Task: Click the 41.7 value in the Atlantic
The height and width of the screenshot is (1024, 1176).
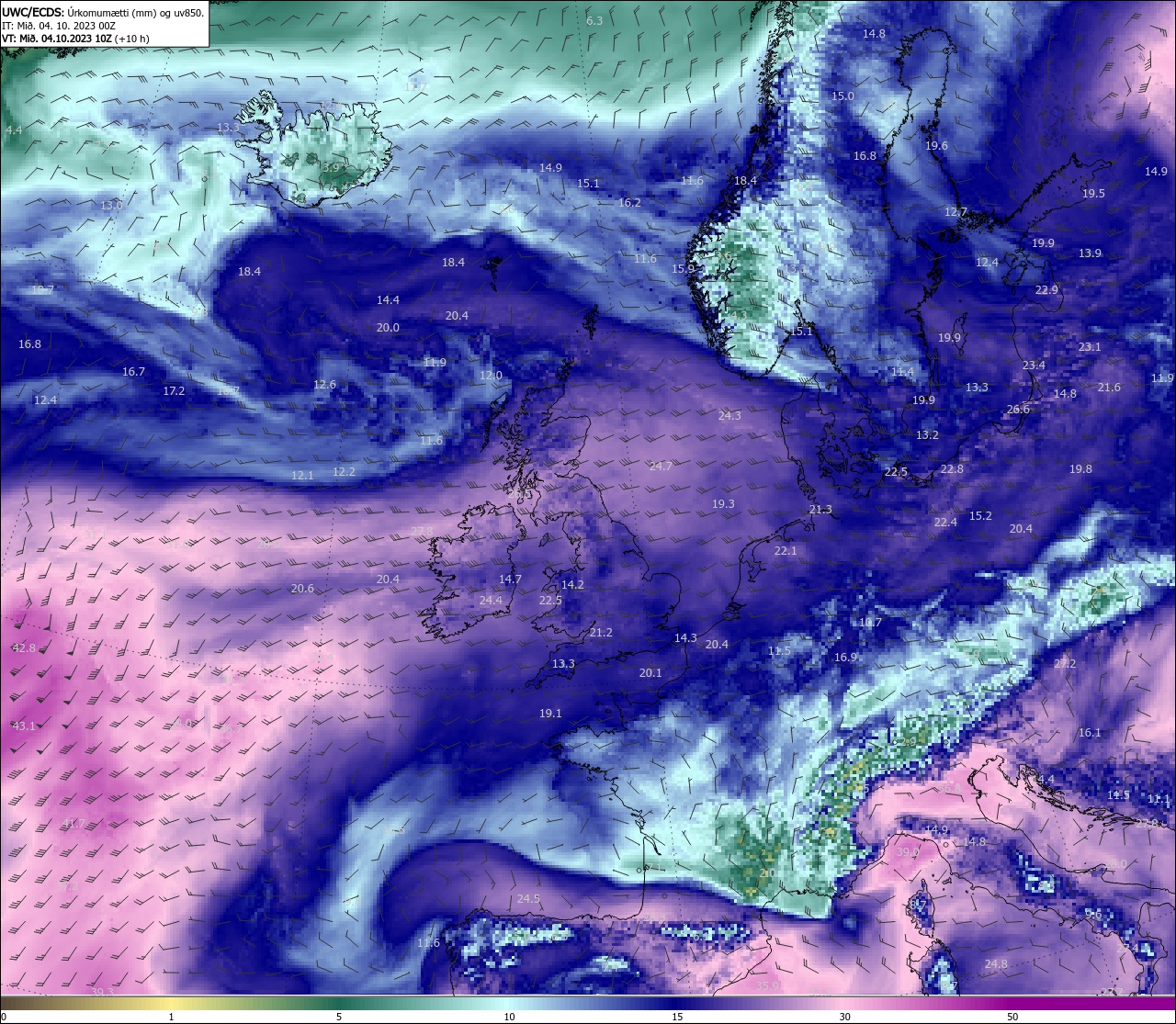Action: point(73,823)
